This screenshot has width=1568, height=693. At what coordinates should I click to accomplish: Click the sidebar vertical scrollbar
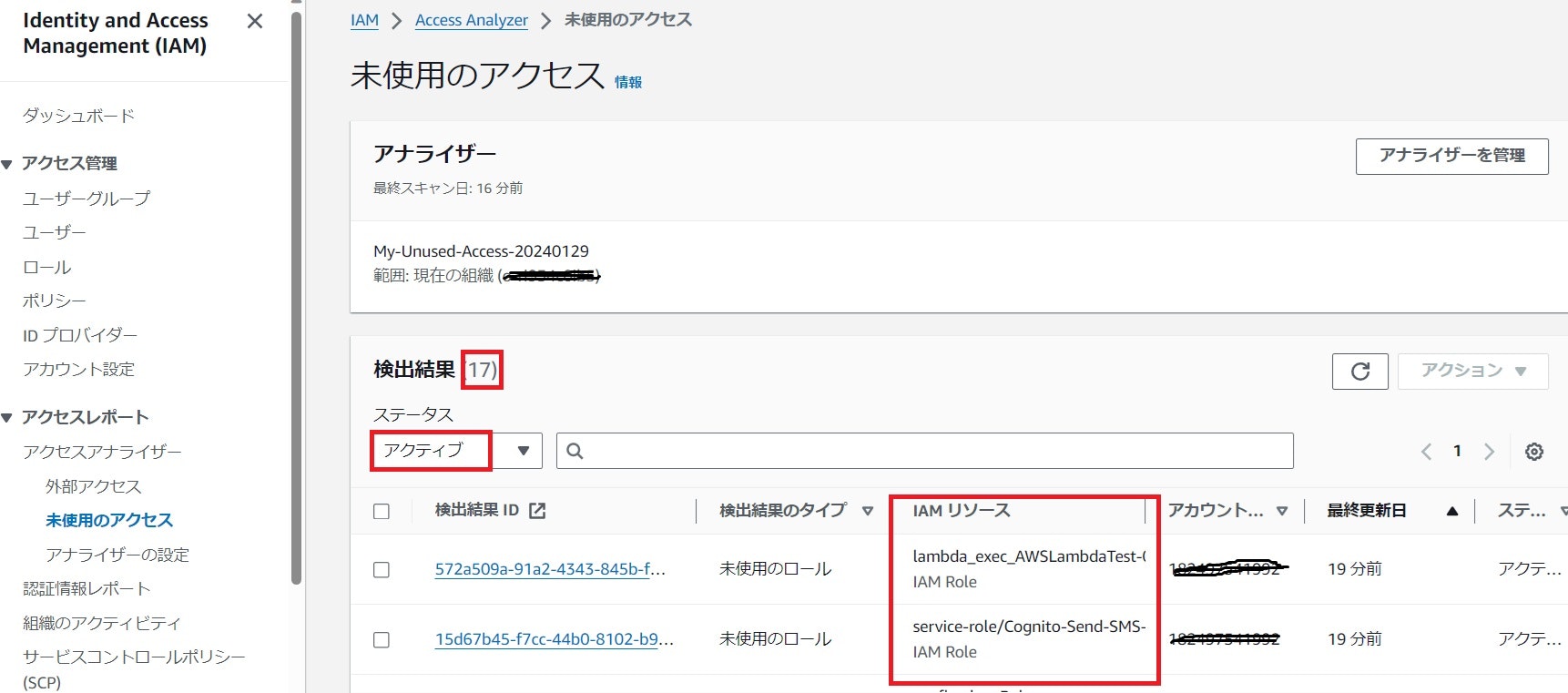tap(296, 301)
